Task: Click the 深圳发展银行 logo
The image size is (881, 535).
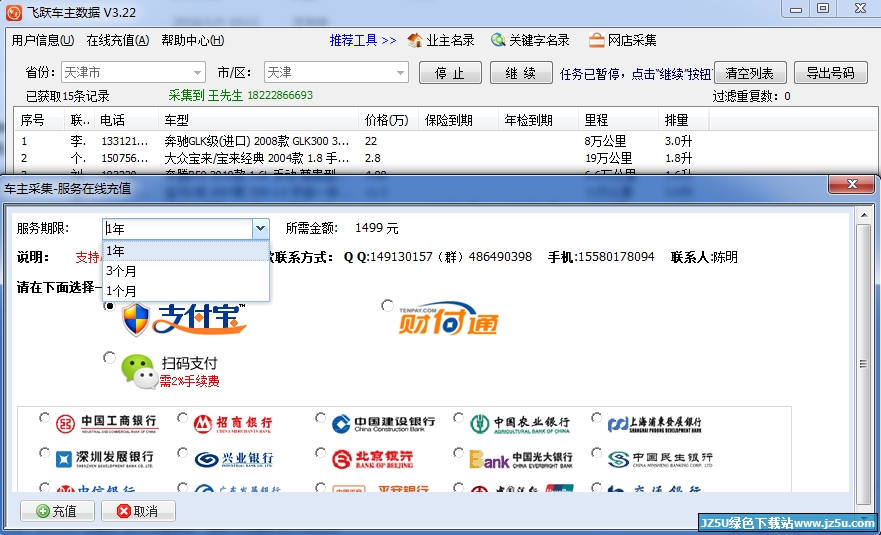Action: (x=105, y=459)
